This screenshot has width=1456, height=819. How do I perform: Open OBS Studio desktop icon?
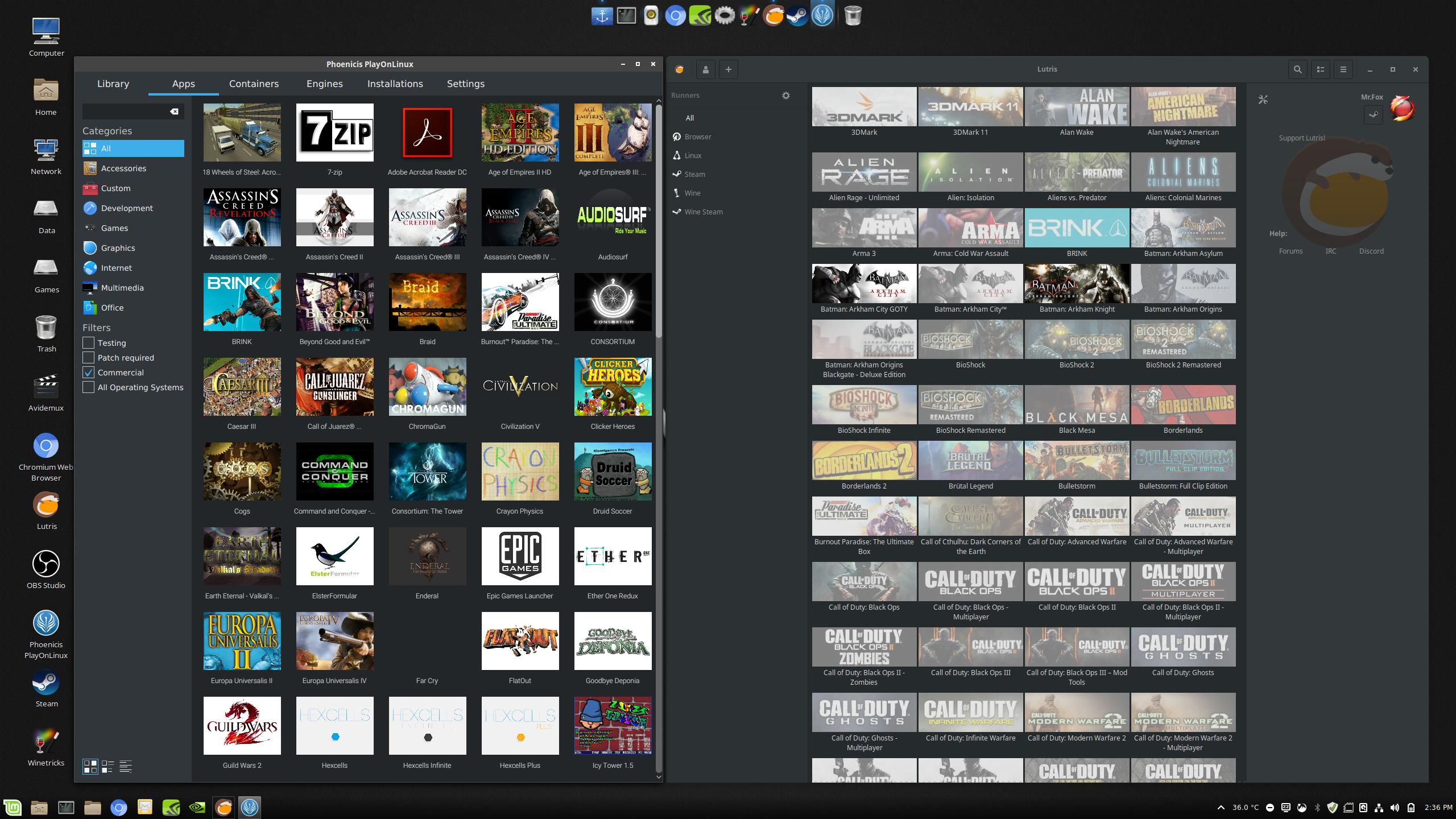[x=46, y=569]
